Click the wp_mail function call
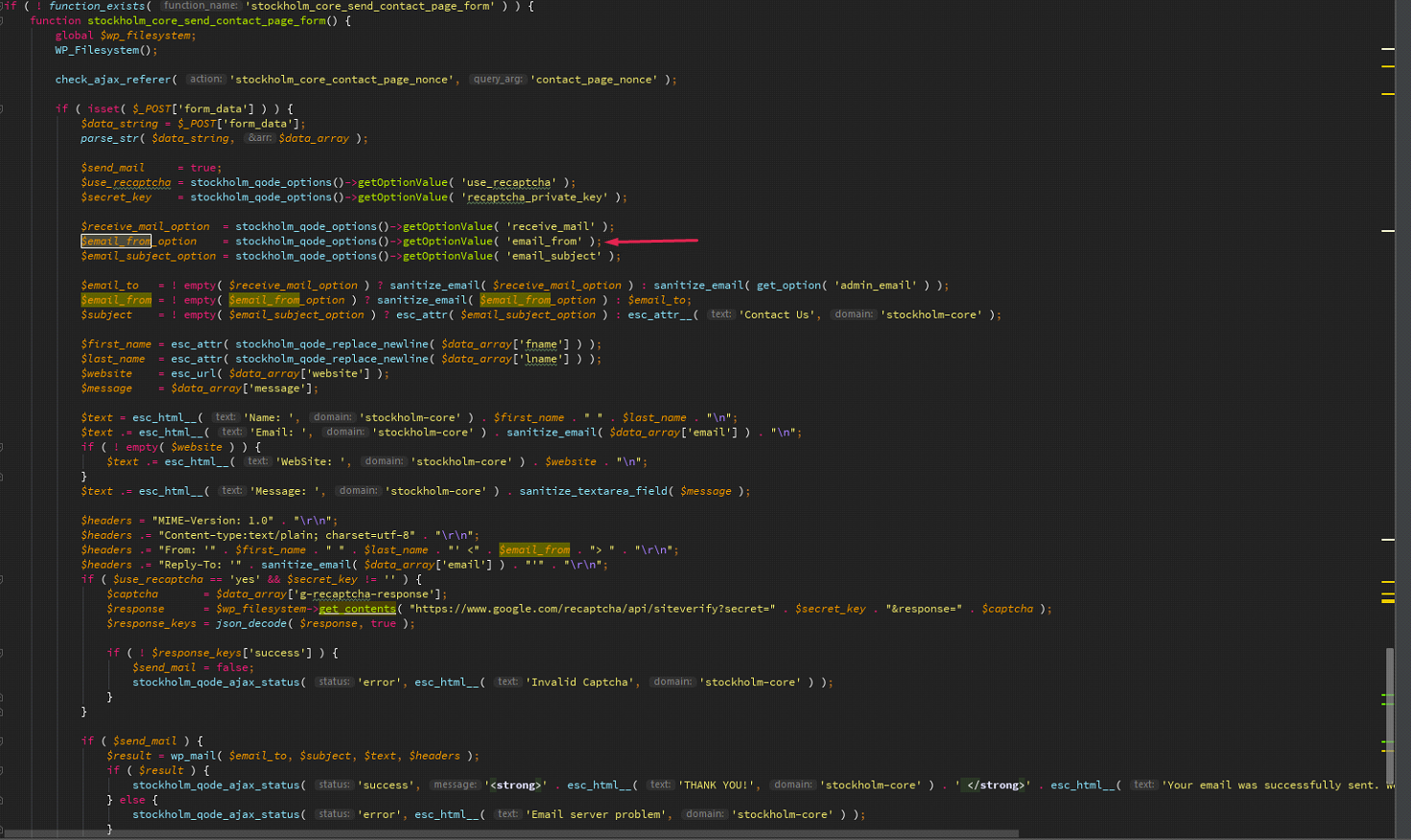This screenshot has width=1411, height=840. [x=193, y=756]
